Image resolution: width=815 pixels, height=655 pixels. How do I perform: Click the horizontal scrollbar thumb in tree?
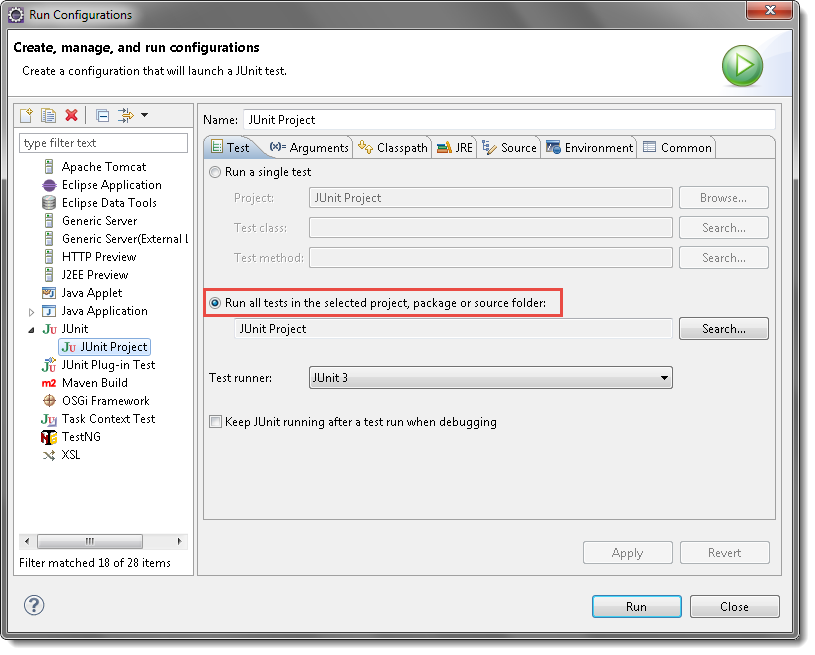click(90, 542)
